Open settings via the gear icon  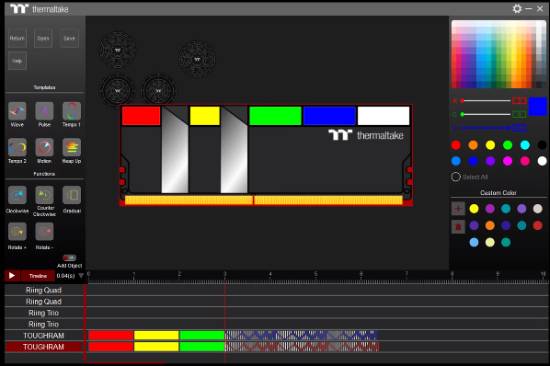[517, 8]
